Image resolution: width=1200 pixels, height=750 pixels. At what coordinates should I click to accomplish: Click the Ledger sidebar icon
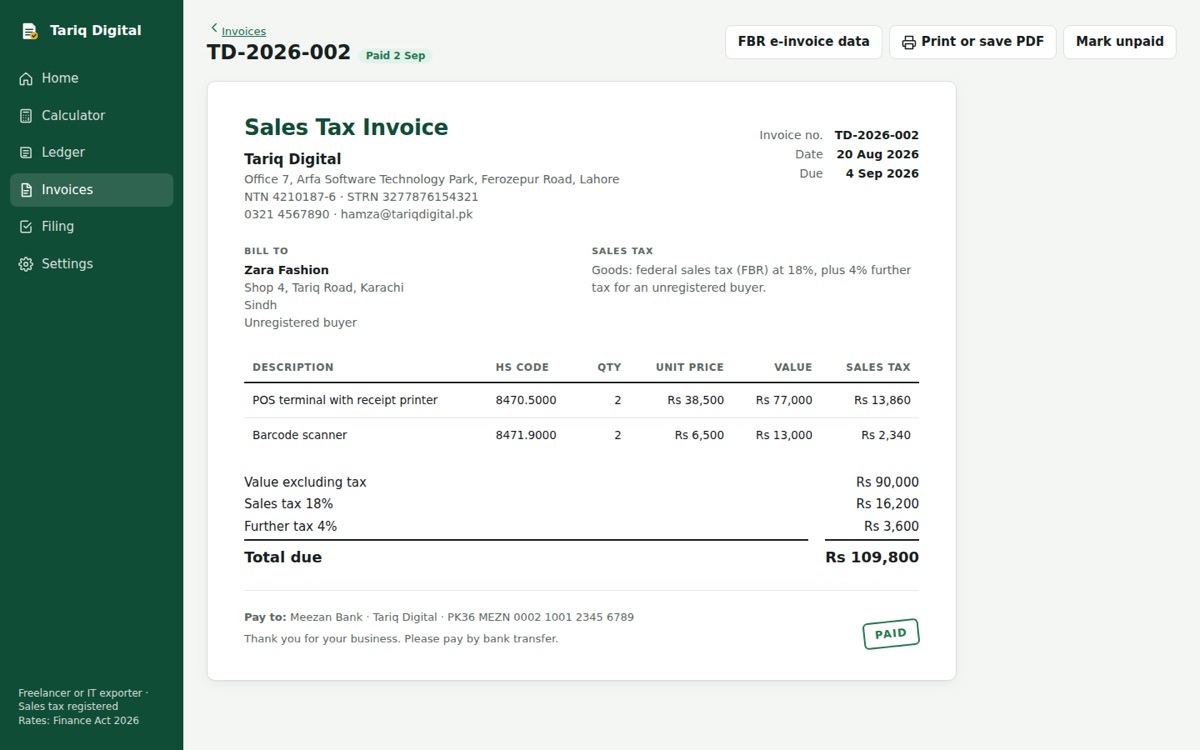26,153
